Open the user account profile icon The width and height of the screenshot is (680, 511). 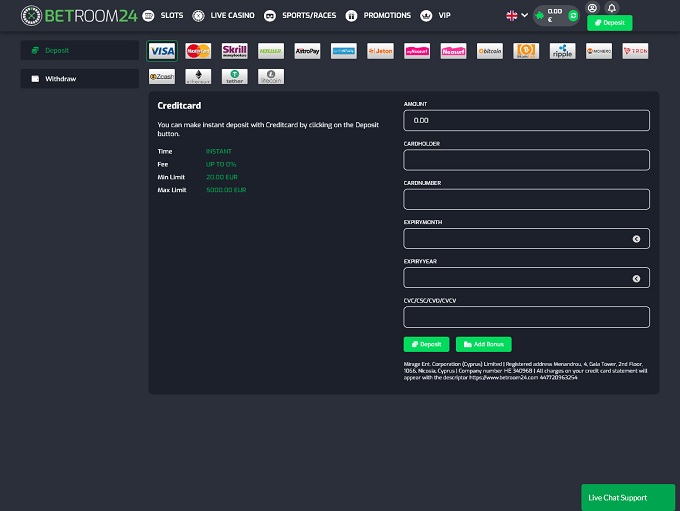(592, 8)
